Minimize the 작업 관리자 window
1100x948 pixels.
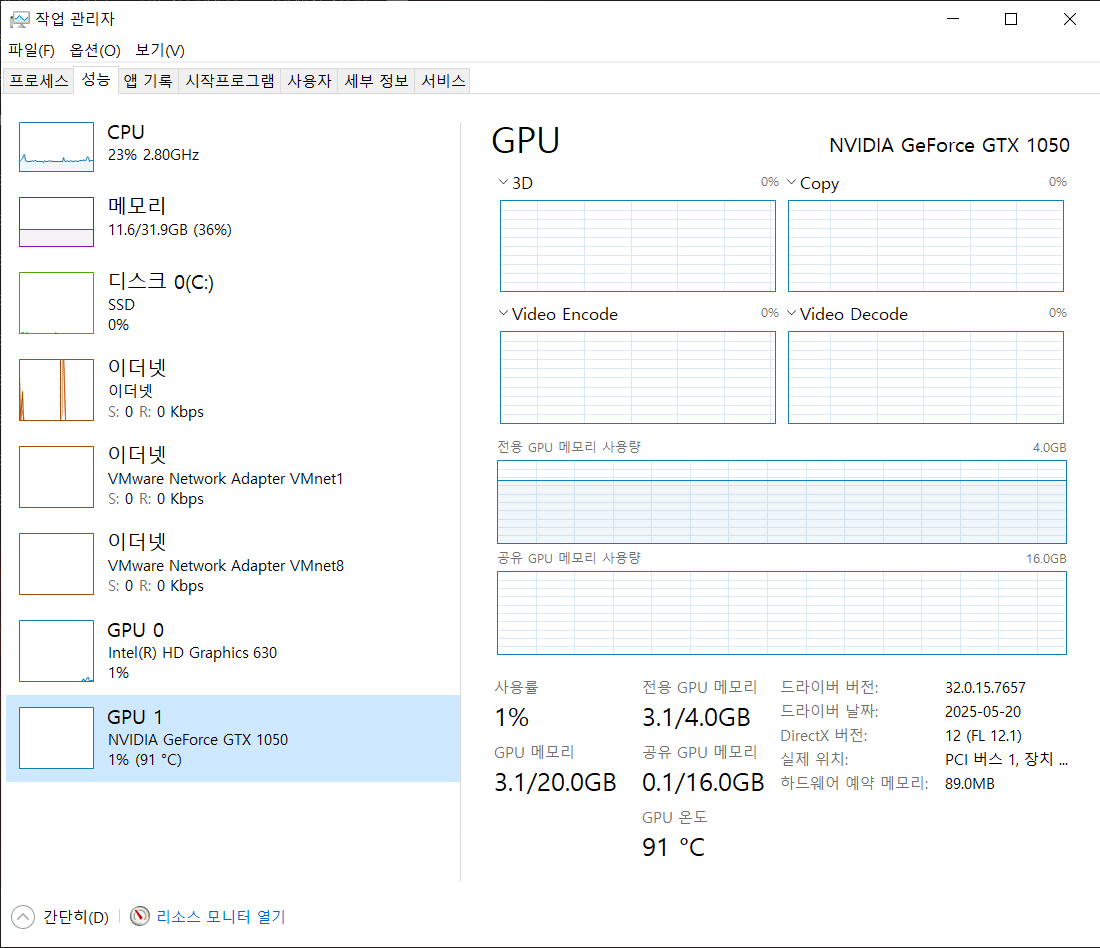[x=953, y=19]
